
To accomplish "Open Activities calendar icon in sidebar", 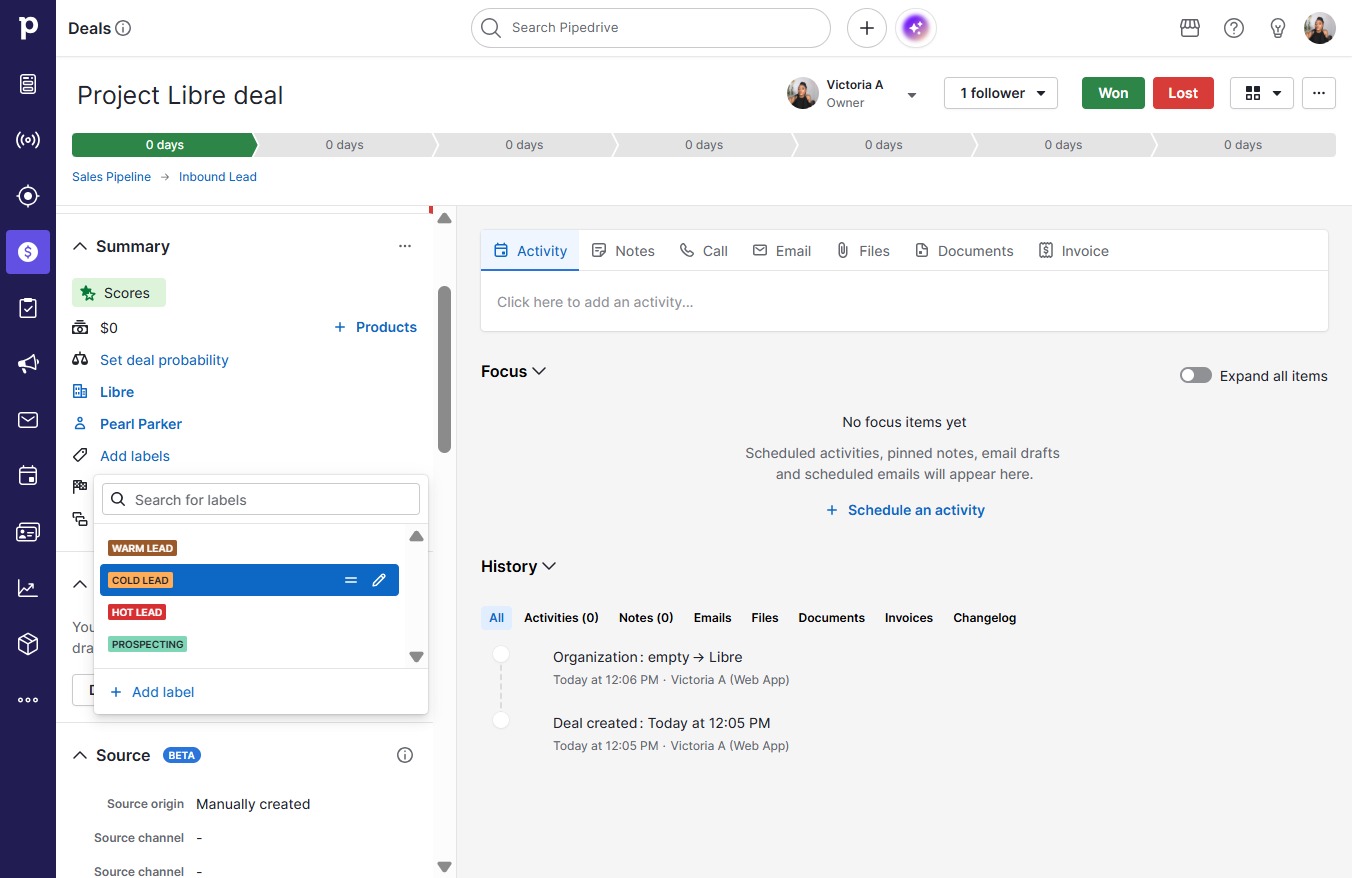I will tap(28, 476).
